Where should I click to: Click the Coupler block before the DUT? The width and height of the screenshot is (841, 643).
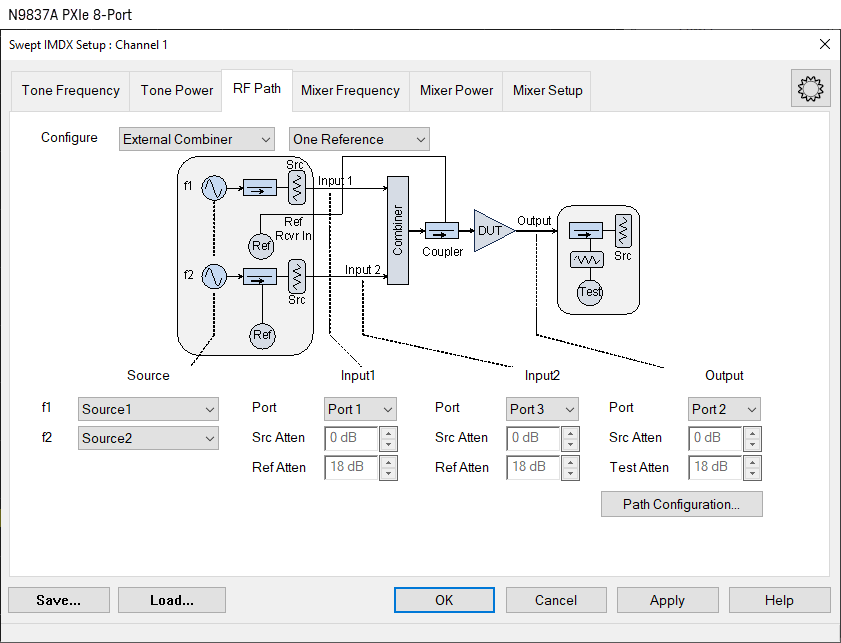(x=441, y=231)
